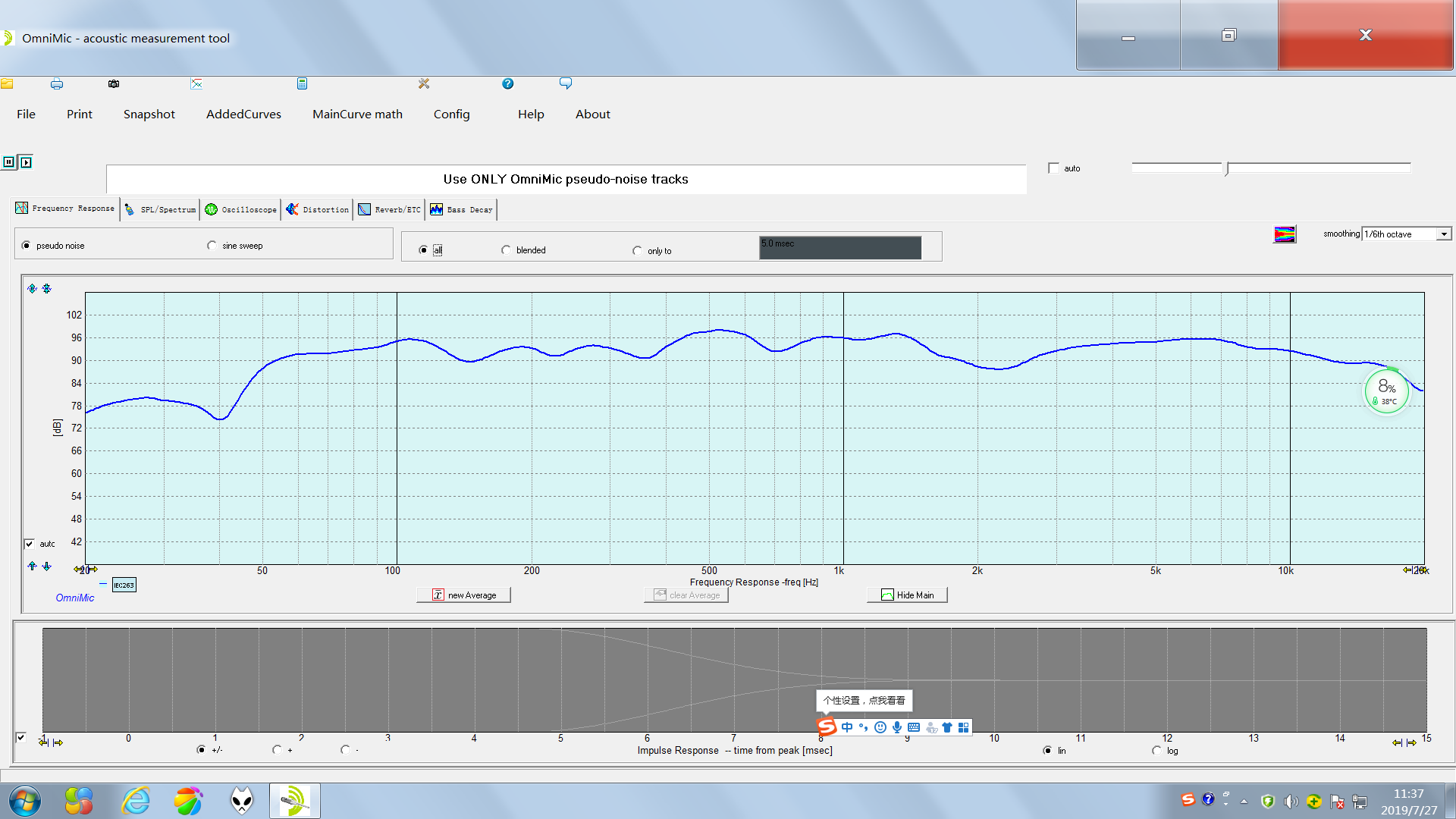The image size is (1456, 819).
Task: Click the Config tools icon
Action: 424,83
